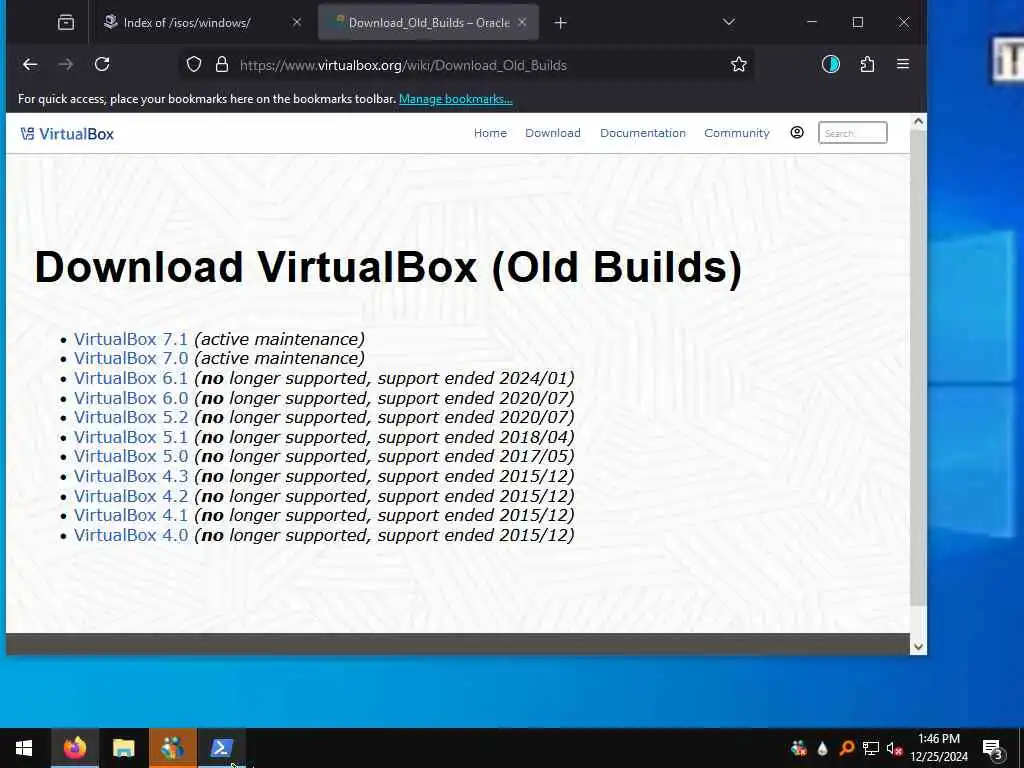
Task: Open the taskbar clock showing 1:46 PM
Action: 938,748
